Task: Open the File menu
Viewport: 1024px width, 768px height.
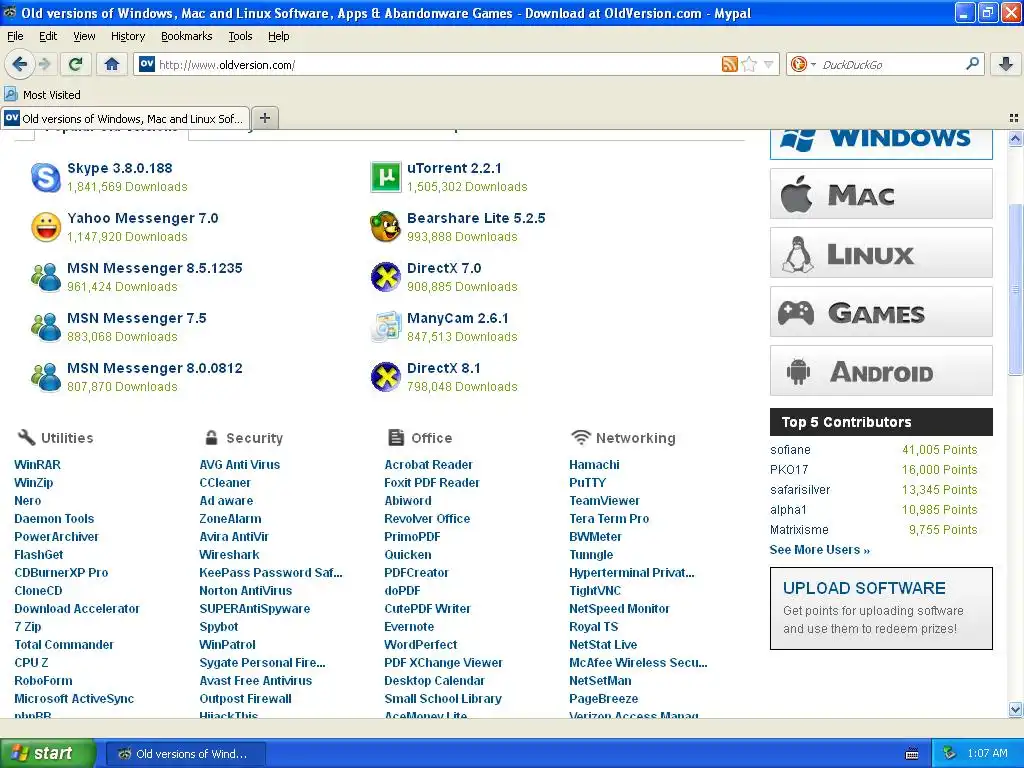Action: (x=15, y=36)
